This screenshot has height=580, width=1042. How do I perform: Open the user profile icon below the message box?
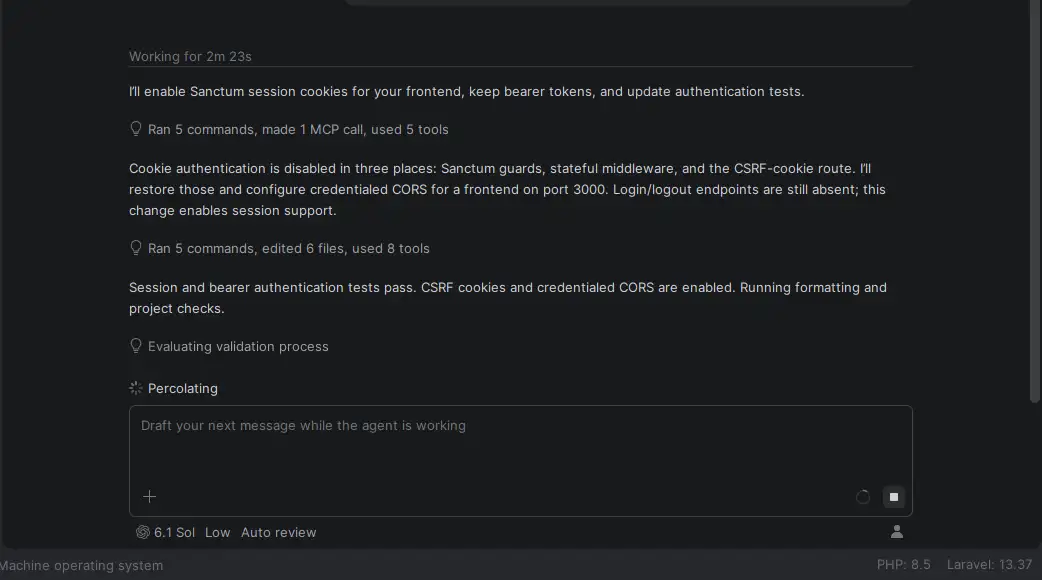coord(896,532)
